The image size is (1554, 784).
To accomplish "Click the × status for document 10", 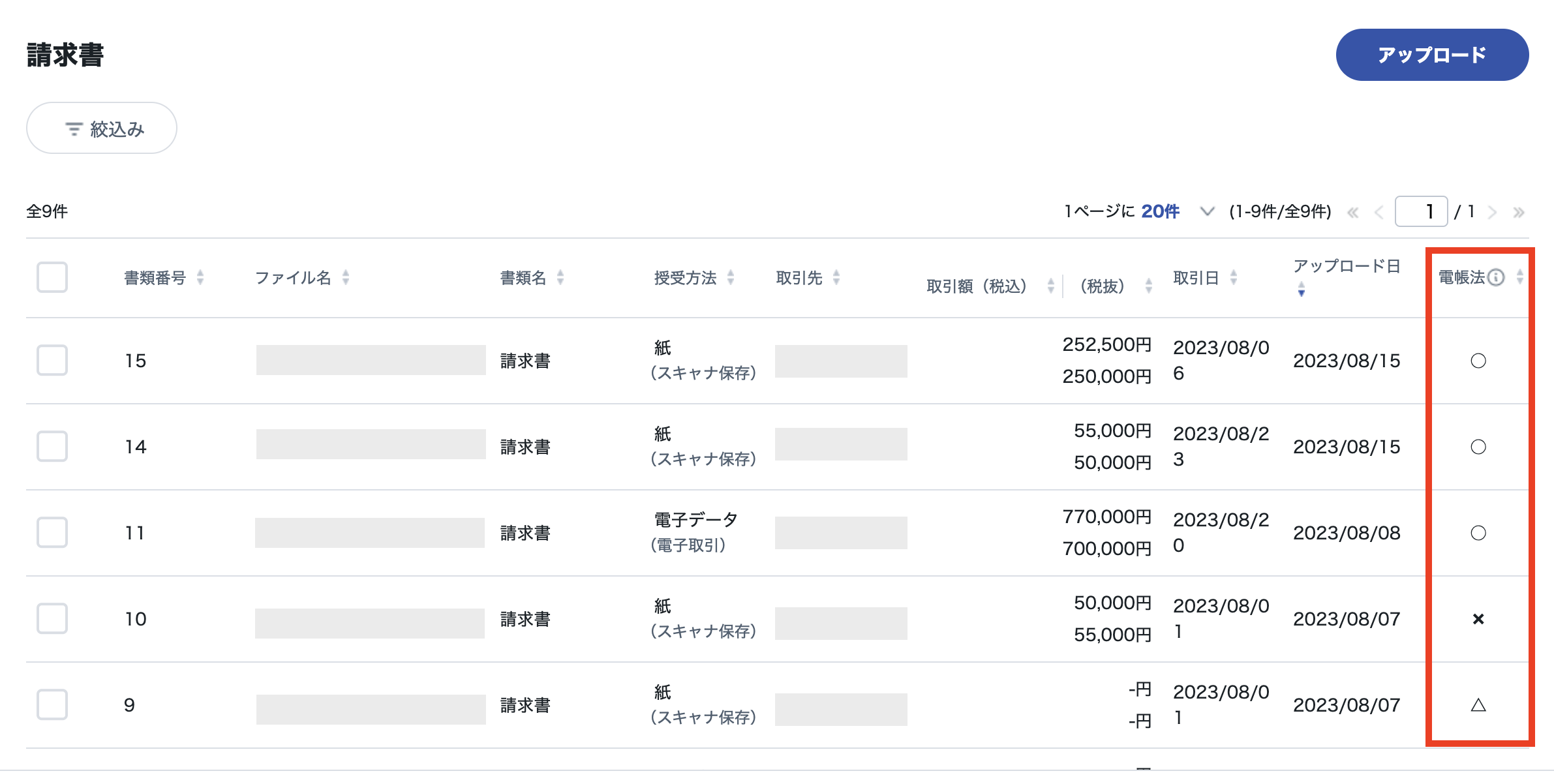I will click(x=1478, y=619).
